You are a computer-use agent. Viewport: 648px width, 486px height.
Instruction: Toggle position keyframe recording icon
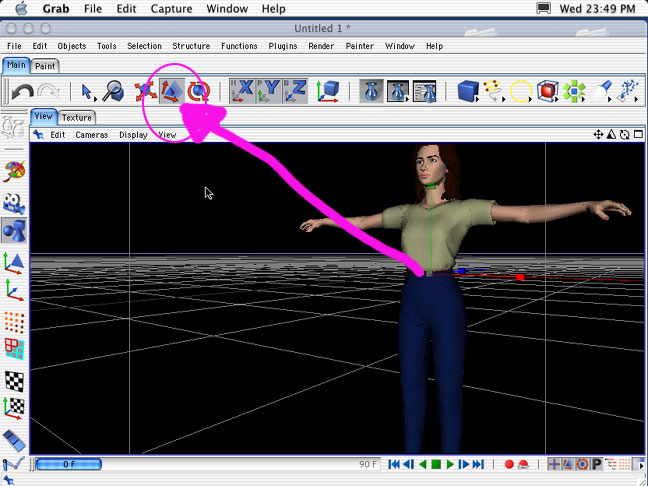point(554,465)
